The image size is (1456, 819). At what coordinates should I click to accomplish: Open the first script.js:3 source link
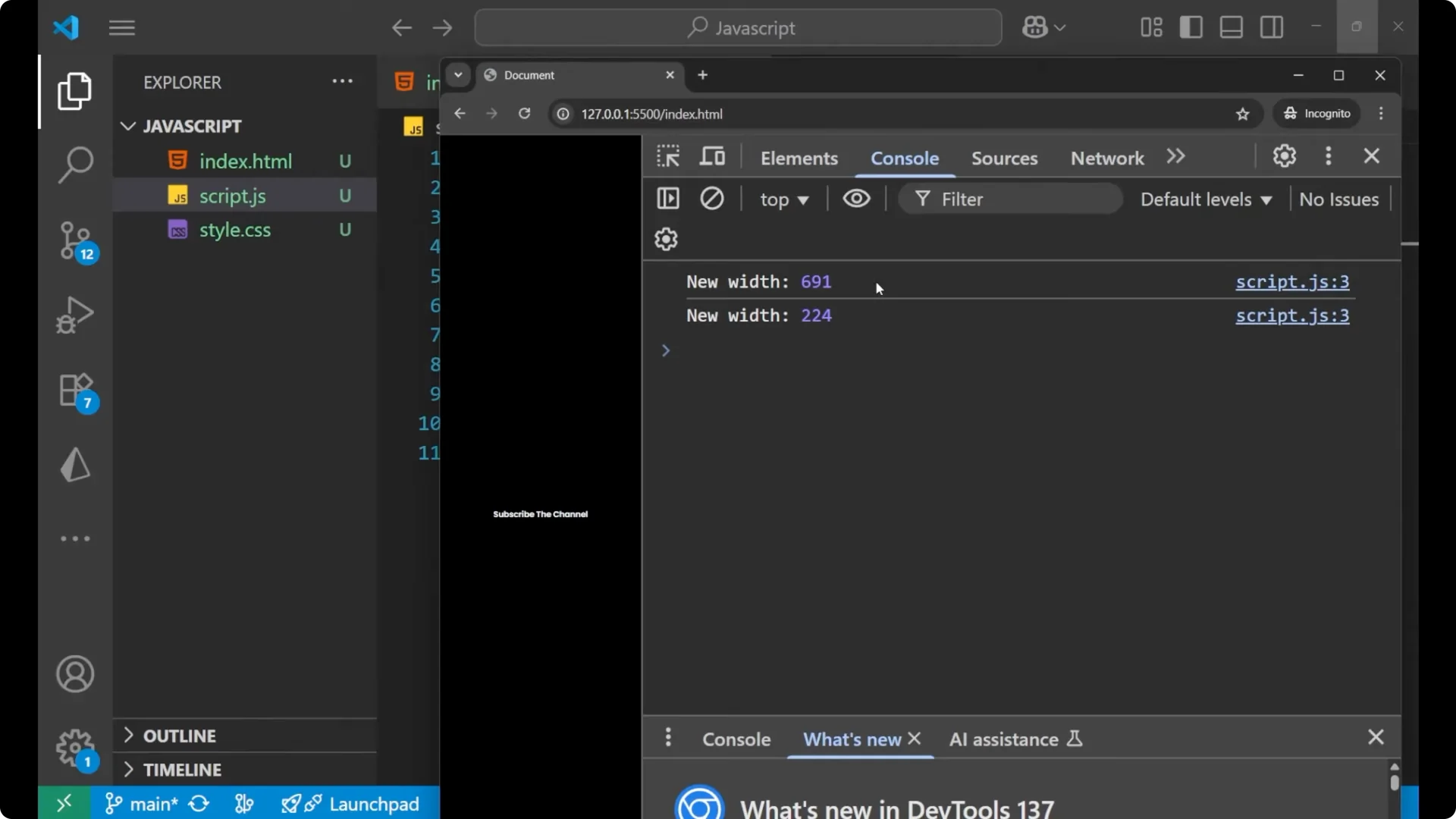tap(1291, 282)
